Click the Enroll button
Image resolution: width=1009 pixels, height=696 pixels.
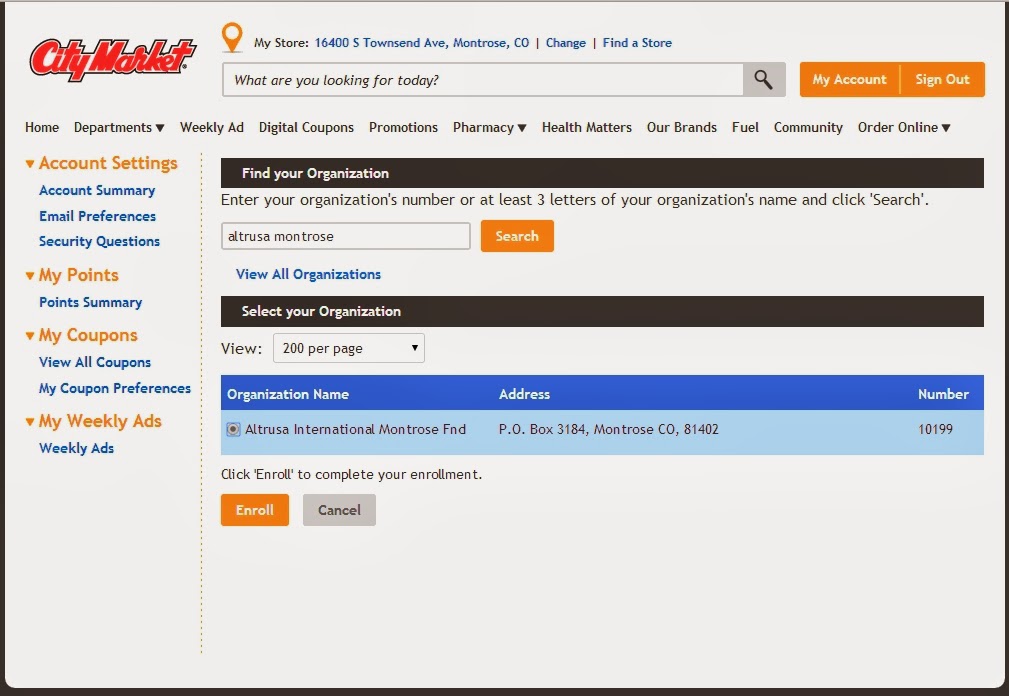click(255, 510)
